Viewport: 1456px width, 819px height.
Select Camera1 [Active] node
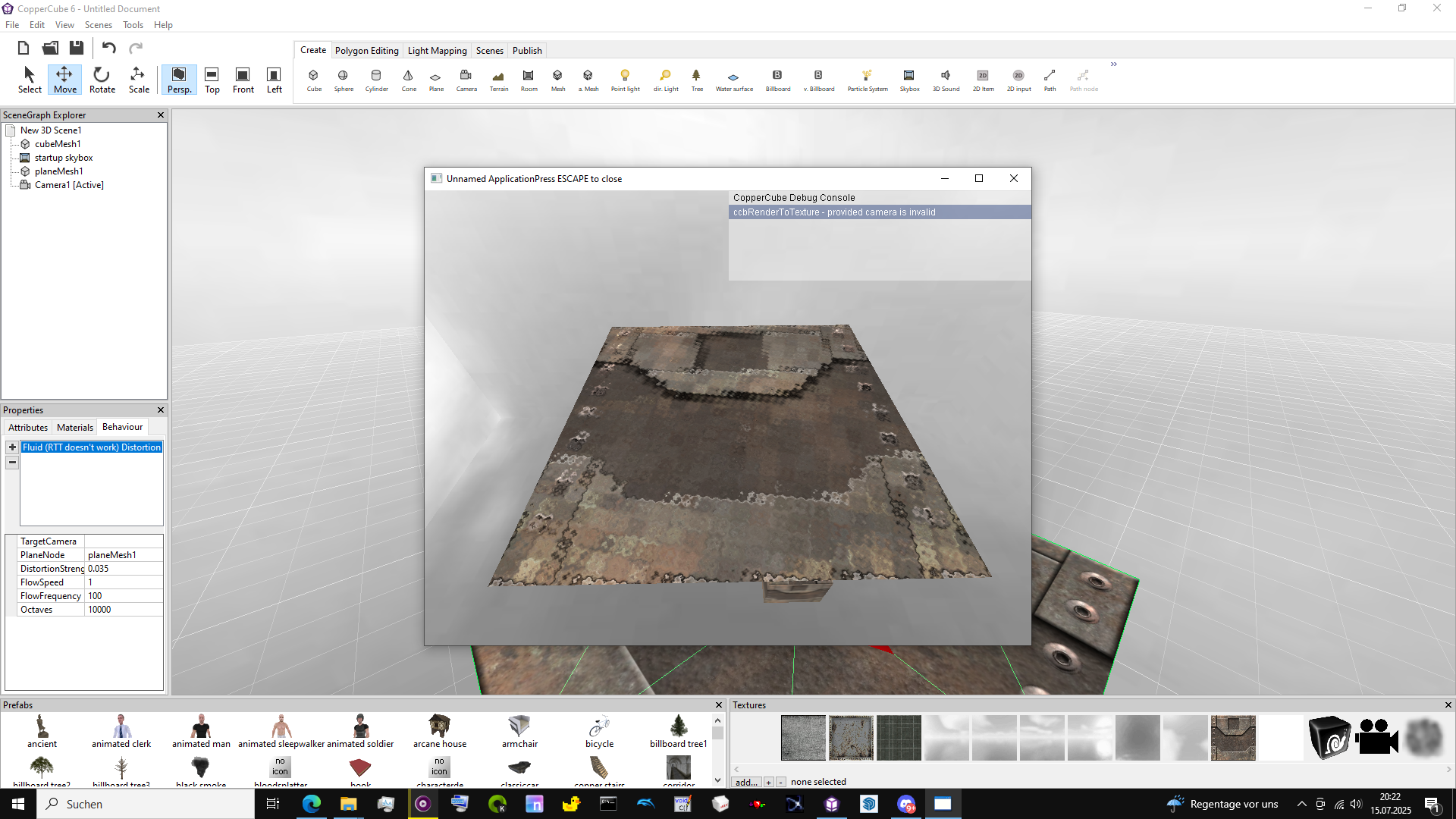68,185
